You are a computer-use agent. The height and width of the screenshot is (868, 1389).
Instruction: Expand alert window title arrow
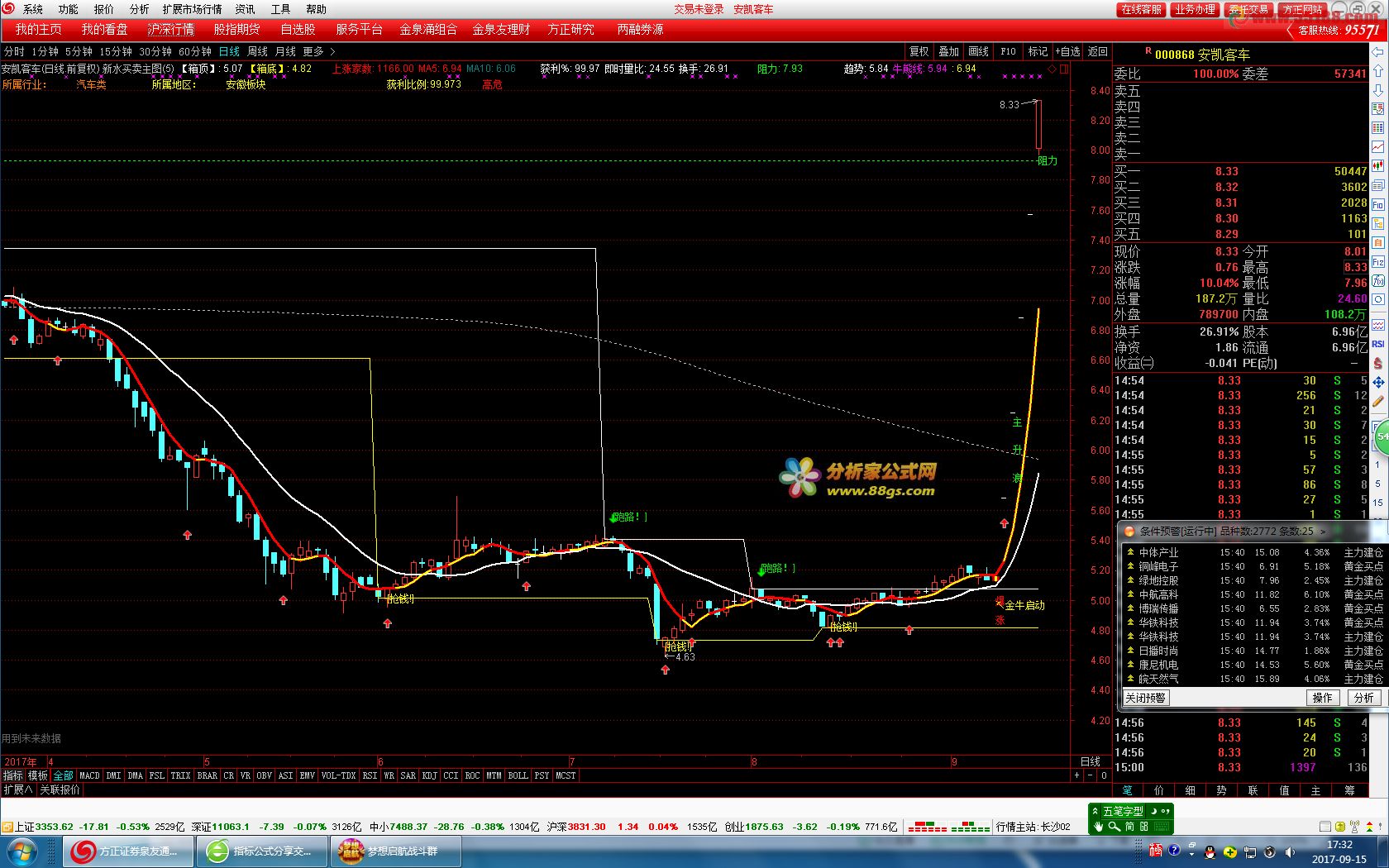(x=1322, y=532)
